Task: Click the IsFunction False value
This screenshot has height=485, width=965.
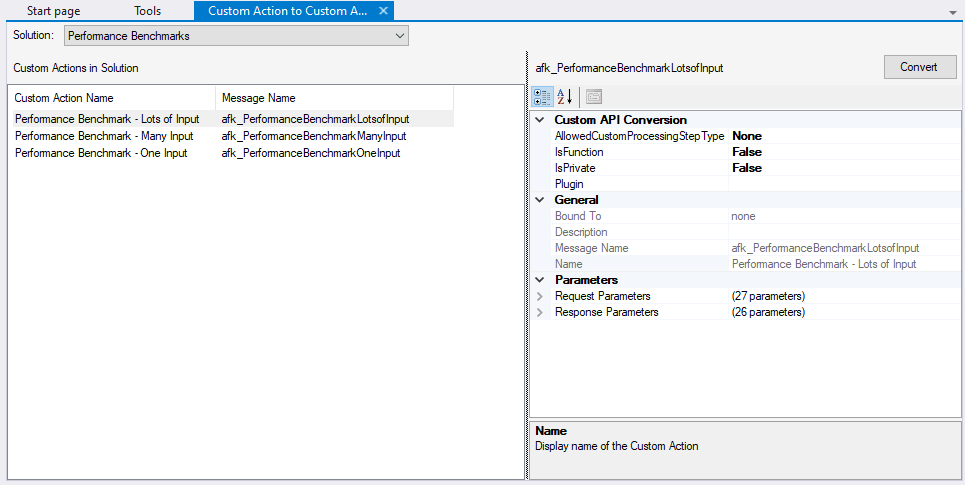Action: click(746, 152)
